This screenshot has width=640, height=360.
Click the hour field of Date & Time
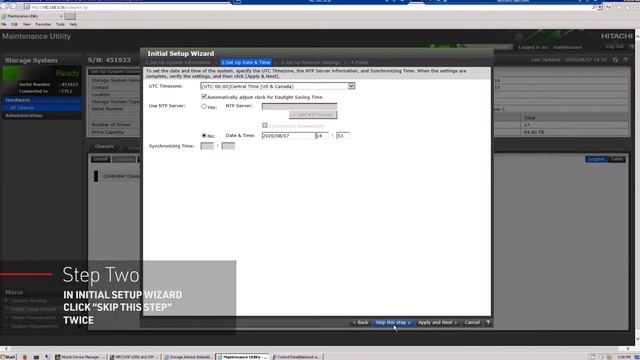[322, 136]
